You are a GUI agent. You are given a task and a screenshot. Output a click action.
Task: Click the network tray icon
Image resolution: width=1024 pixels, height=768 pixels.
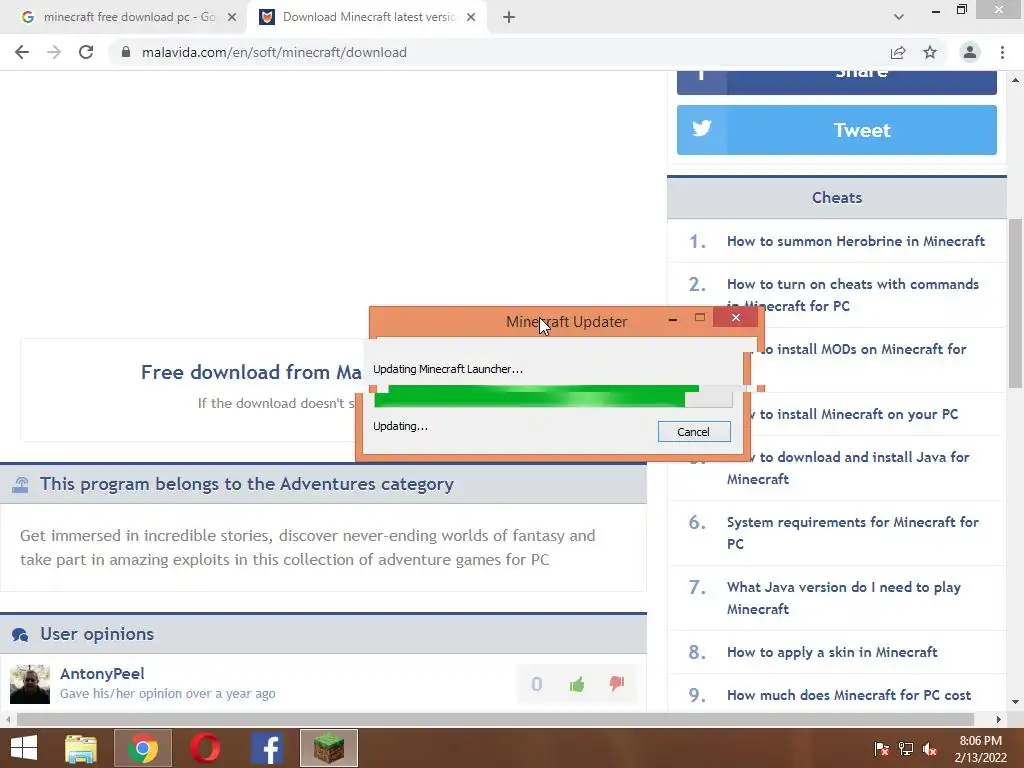[906, 749]
